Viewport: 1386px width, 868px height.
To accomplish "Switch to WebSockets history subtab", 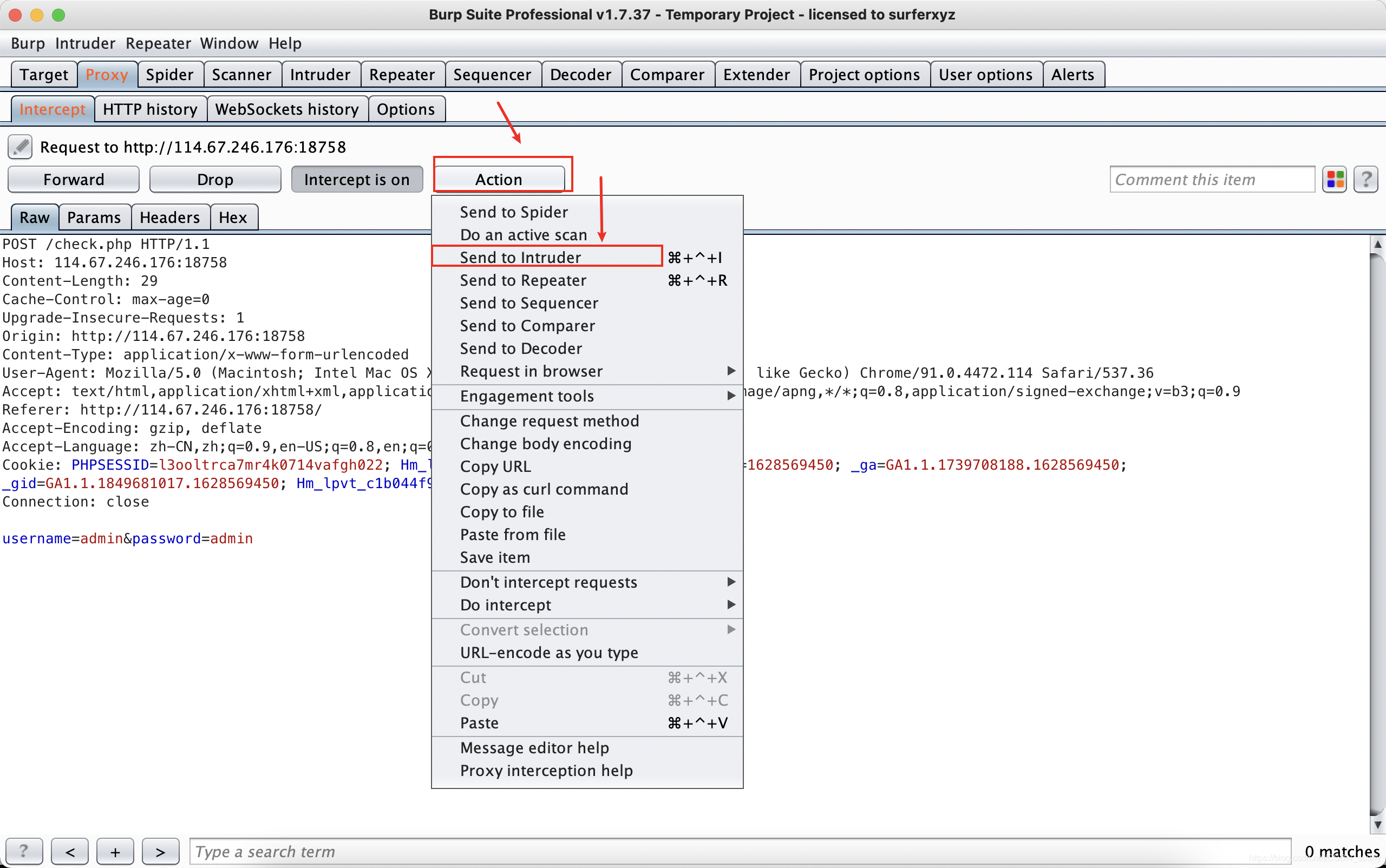I will 286,109.
